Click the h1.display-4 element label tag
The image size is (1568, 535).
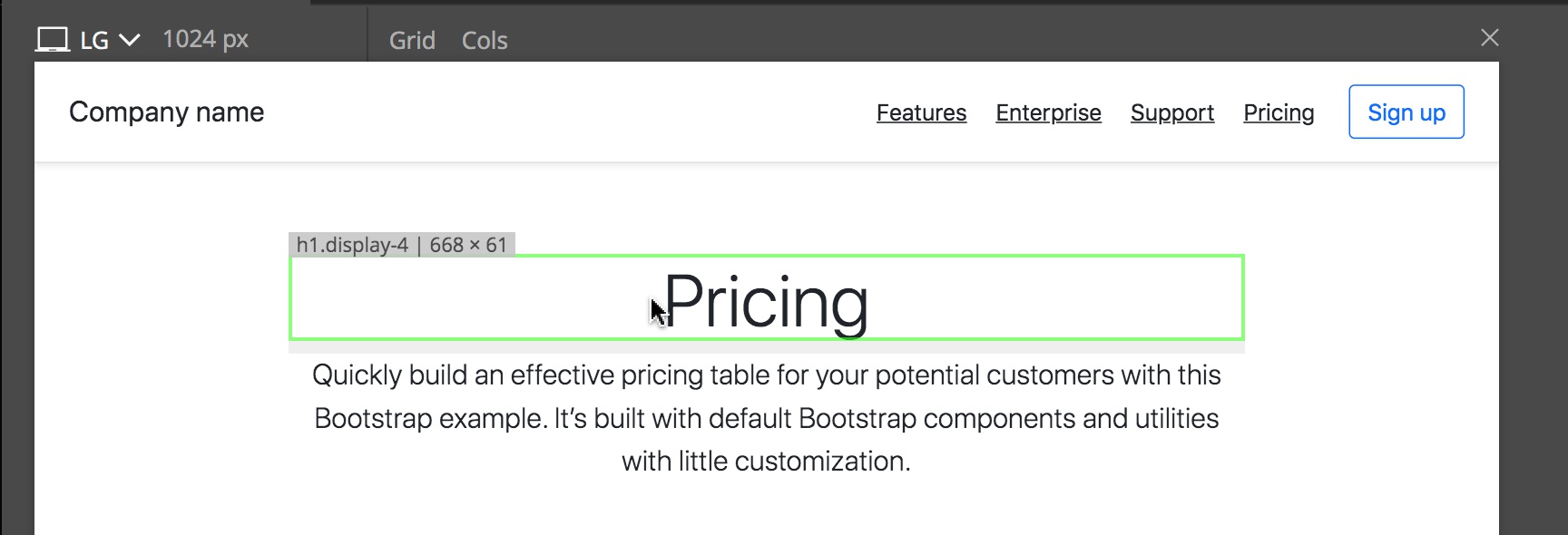click(x=352, y=245)
